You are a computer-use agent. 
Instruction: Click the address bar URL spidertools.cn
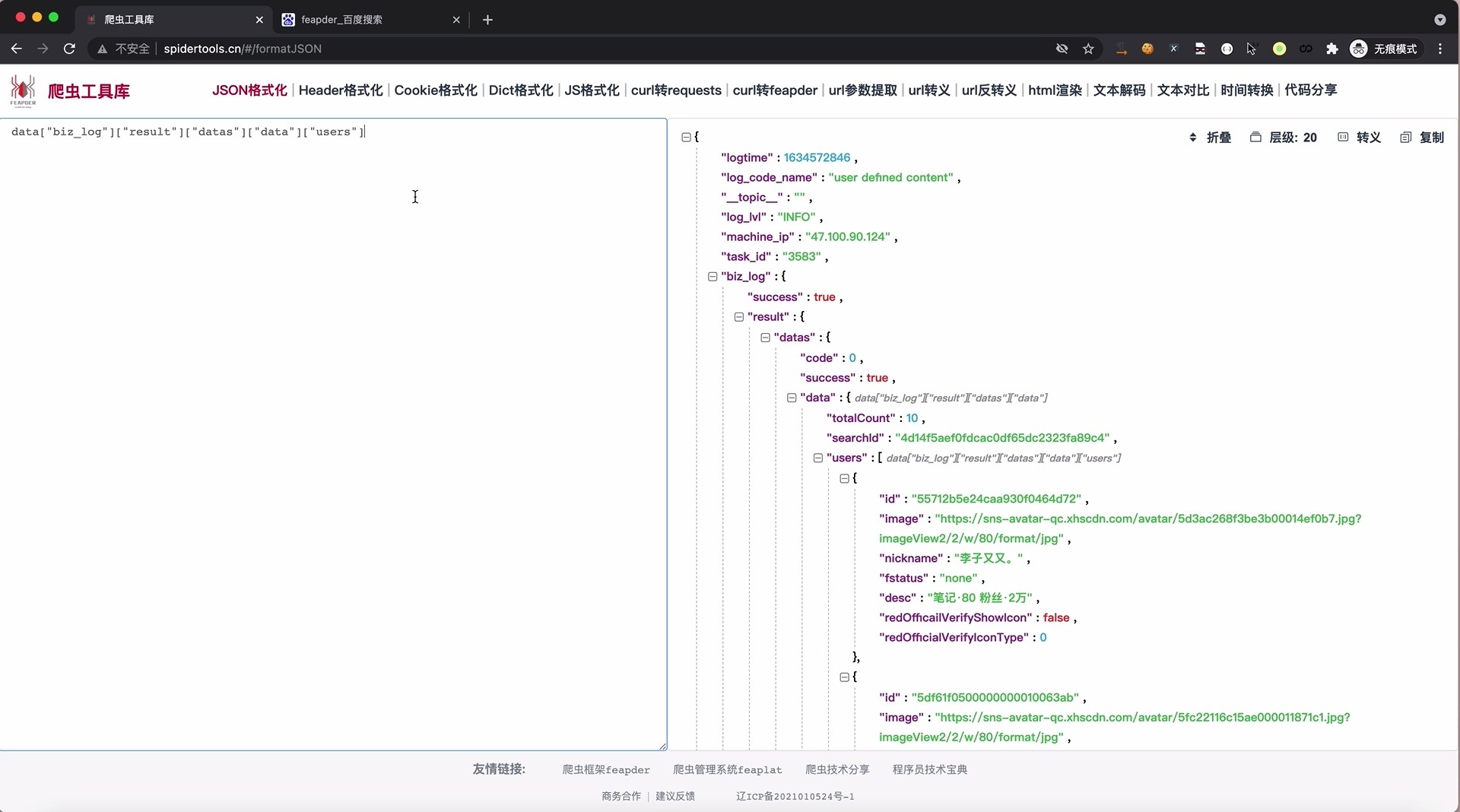243,49
